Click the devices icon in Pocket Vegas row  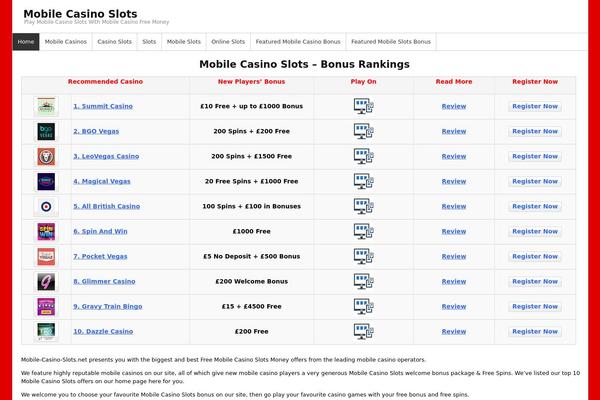[x=364, y=256]
